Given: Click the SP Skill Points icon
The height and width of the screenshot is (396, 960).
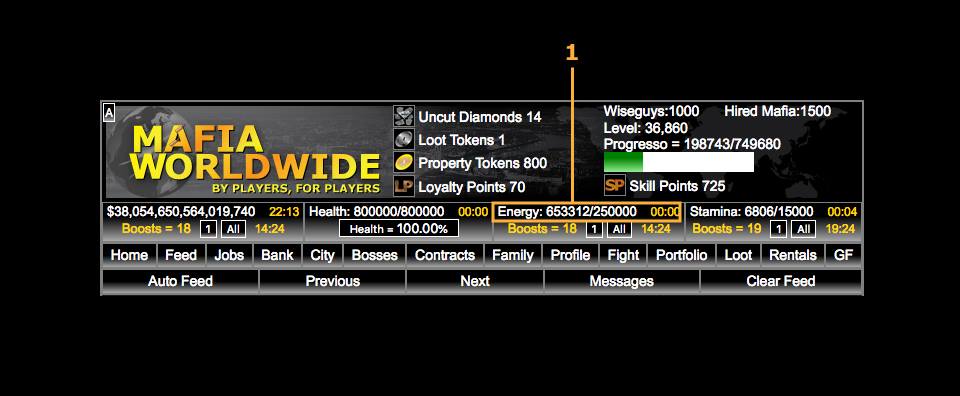Looking at the screenshot, I should pyautogui.click(x=614, y=185).
